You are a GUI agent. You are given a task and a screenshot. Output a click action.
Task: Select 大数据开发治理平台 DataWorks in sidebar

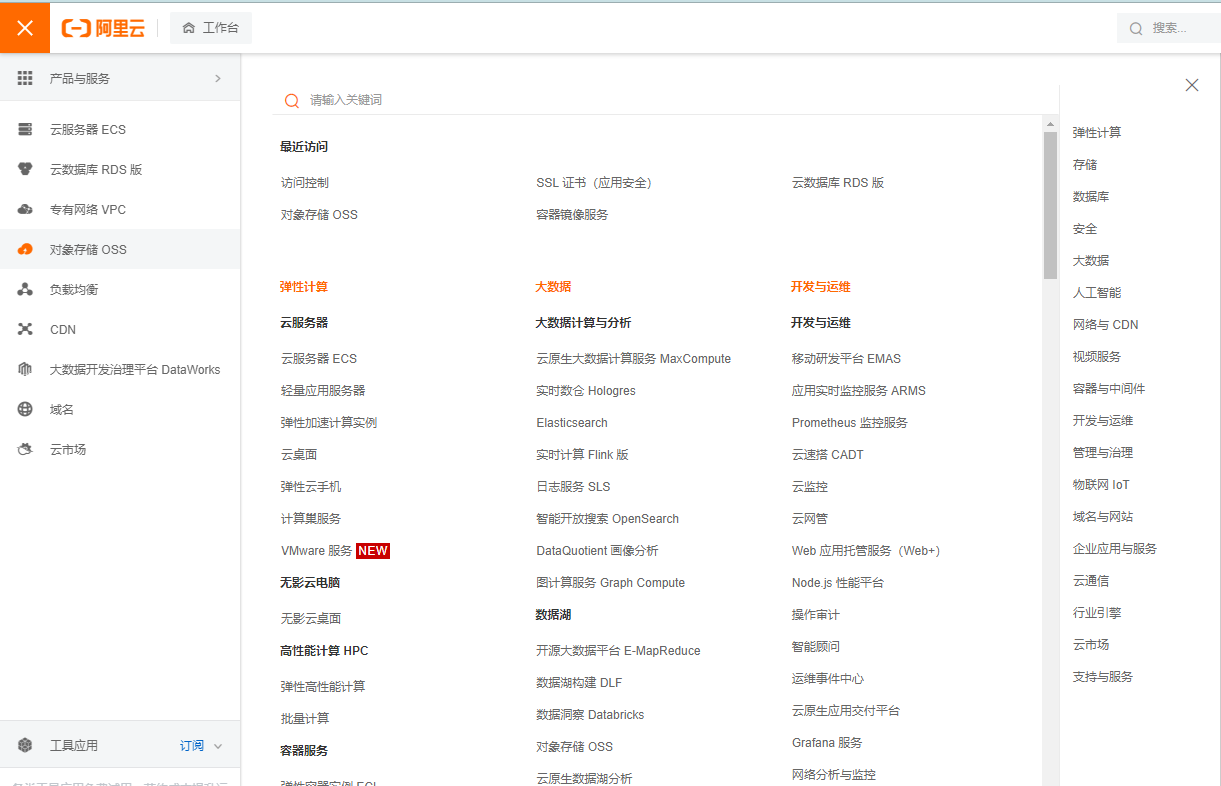(120, 369)
